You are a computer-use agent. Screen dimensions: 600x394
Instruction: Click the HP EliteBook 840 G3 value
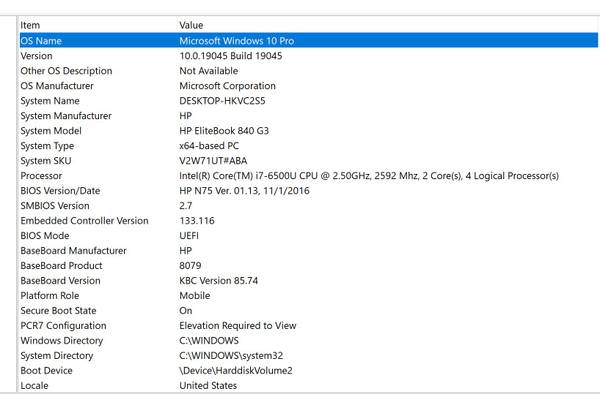[x=224, y=131]
